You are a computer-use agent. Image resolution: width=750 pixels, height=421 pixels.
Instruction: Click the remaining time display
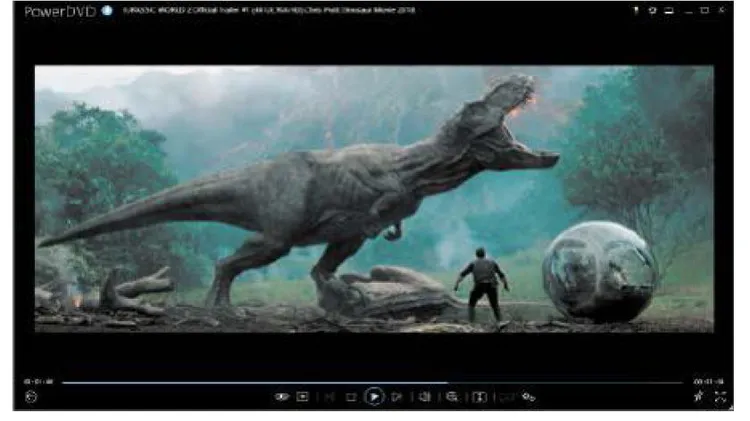708,381
